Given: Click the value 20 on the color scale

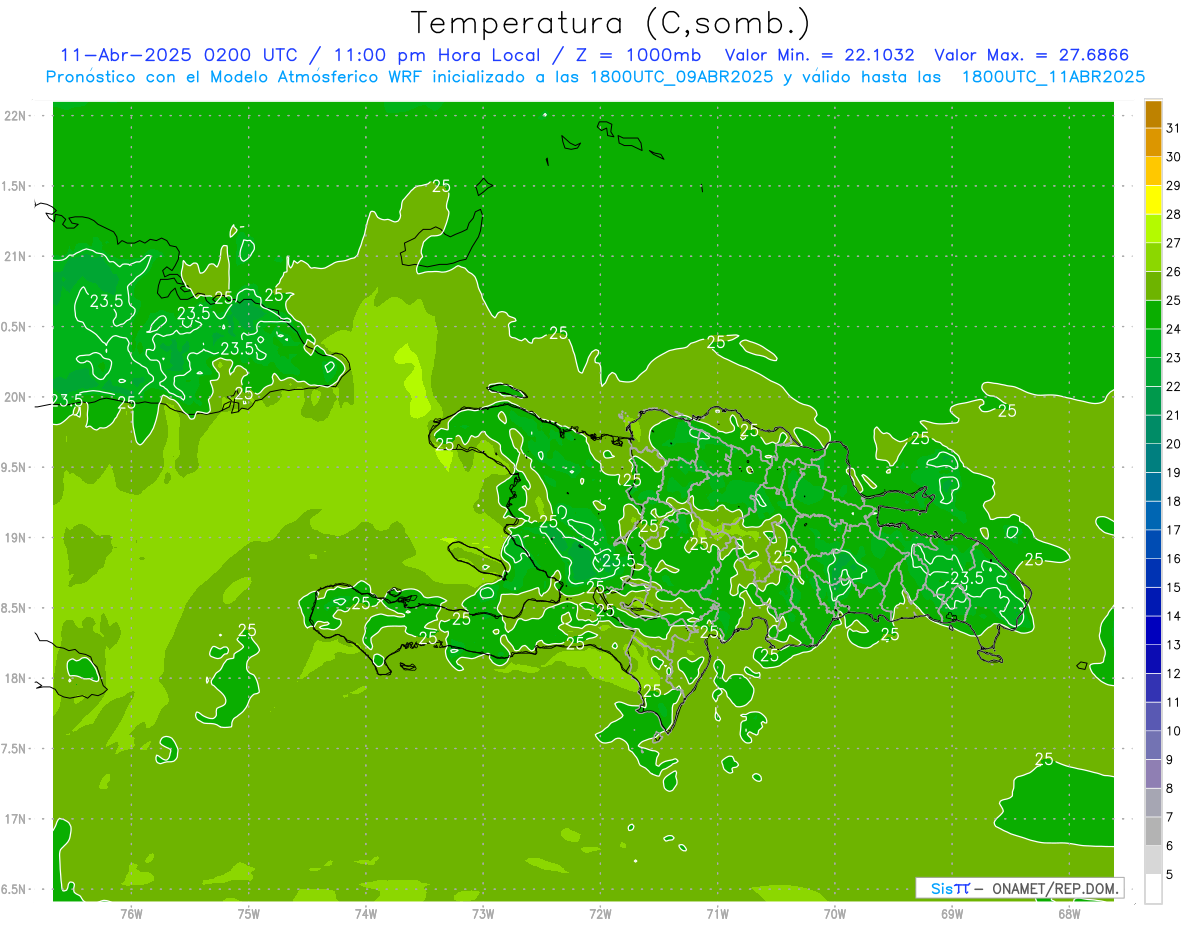Looking at the screenshot, I should [x=1174, y=444].
